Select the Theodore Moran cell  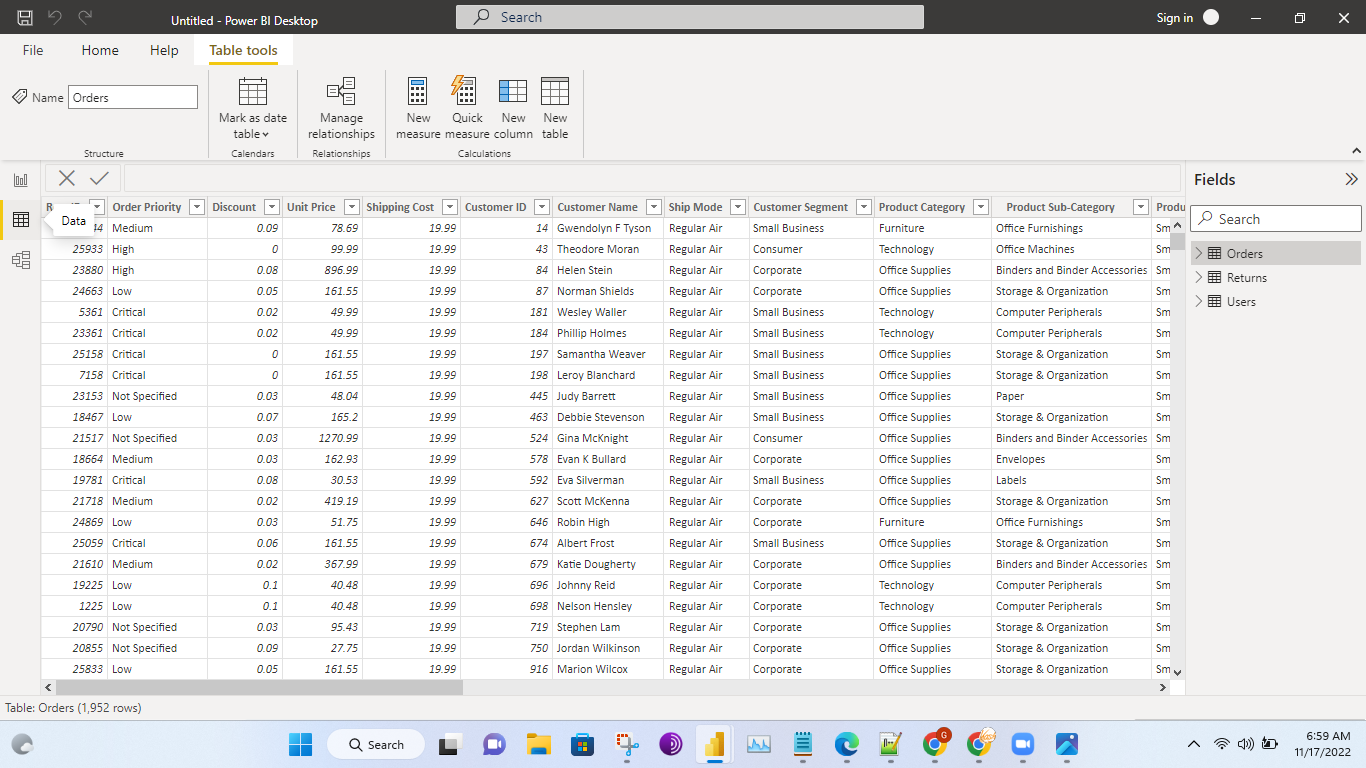[x=608, y=249]
